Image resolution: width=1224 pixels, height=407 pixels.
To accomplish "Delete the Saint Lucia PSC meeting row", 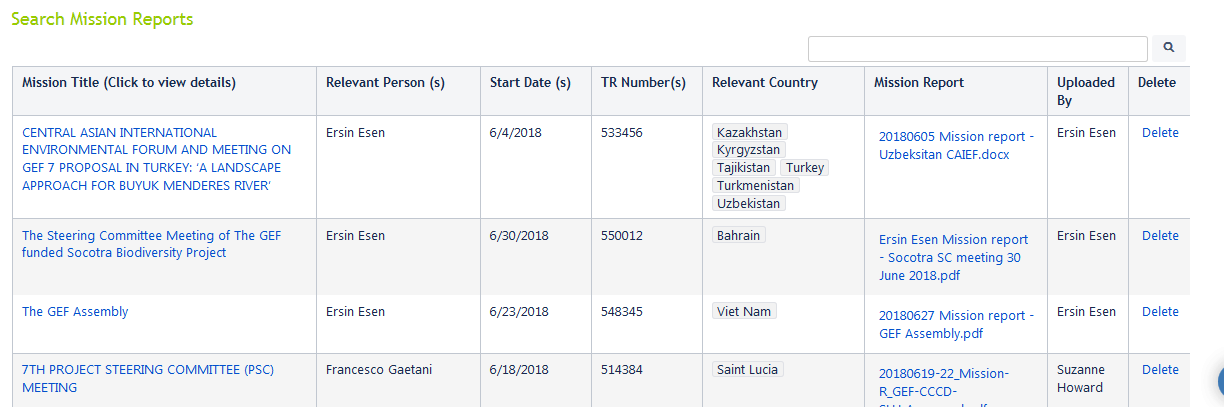I will 1160,369.
